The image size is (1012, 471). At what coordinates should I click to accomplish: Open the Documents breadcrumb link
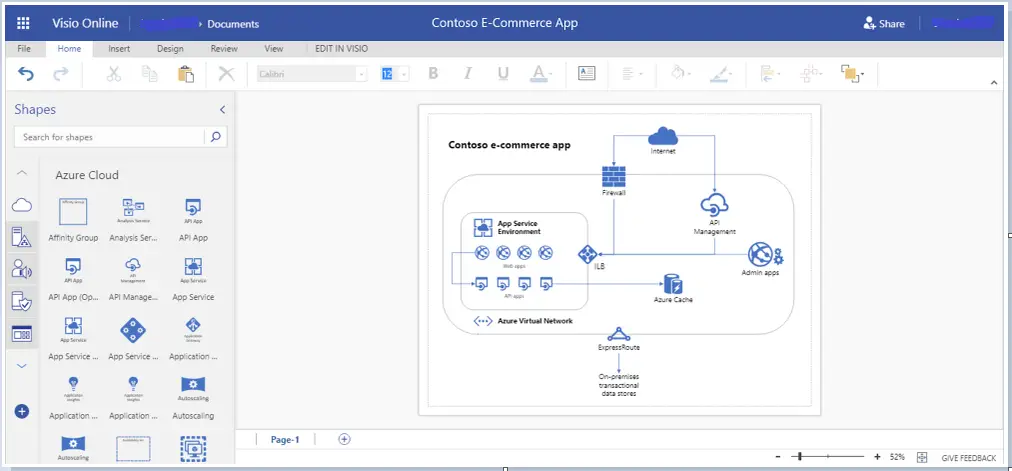[x=233, y=24]
